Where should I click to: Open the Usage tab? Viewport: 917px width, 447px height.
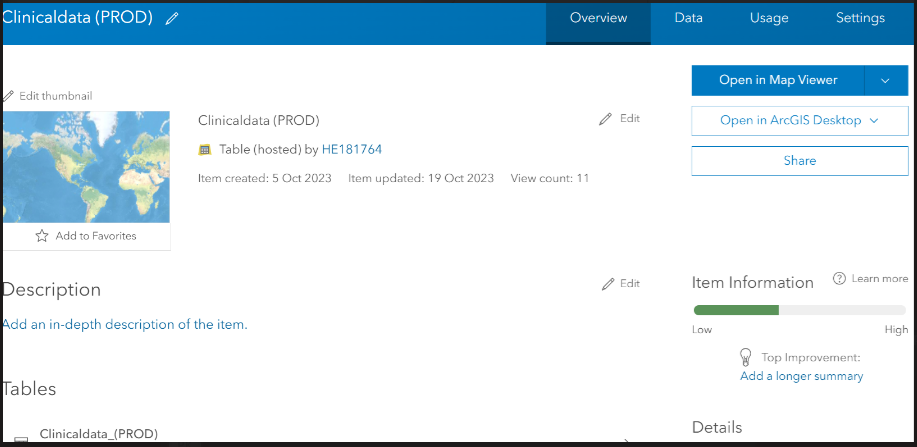769,18
